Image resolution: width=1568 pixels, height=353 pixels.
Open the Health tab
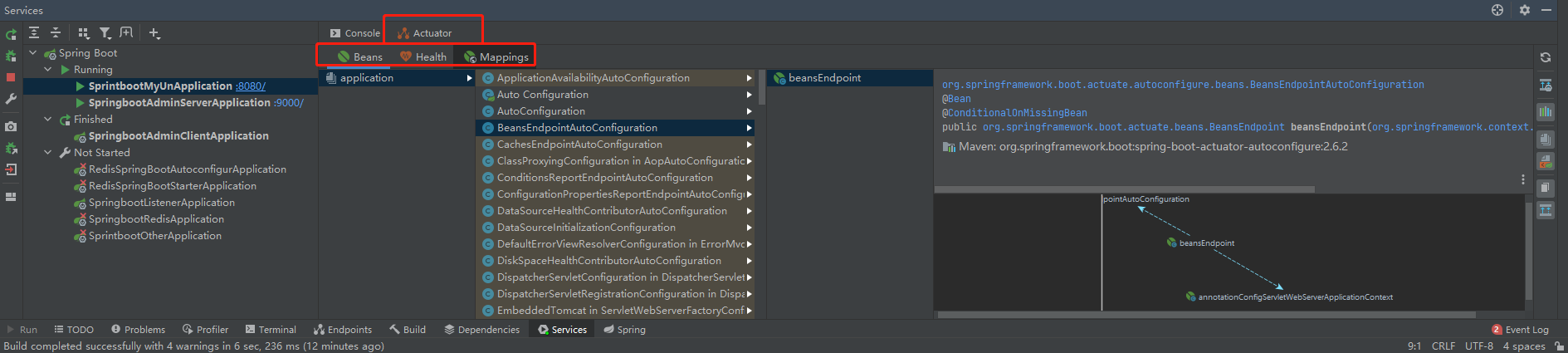423,57
